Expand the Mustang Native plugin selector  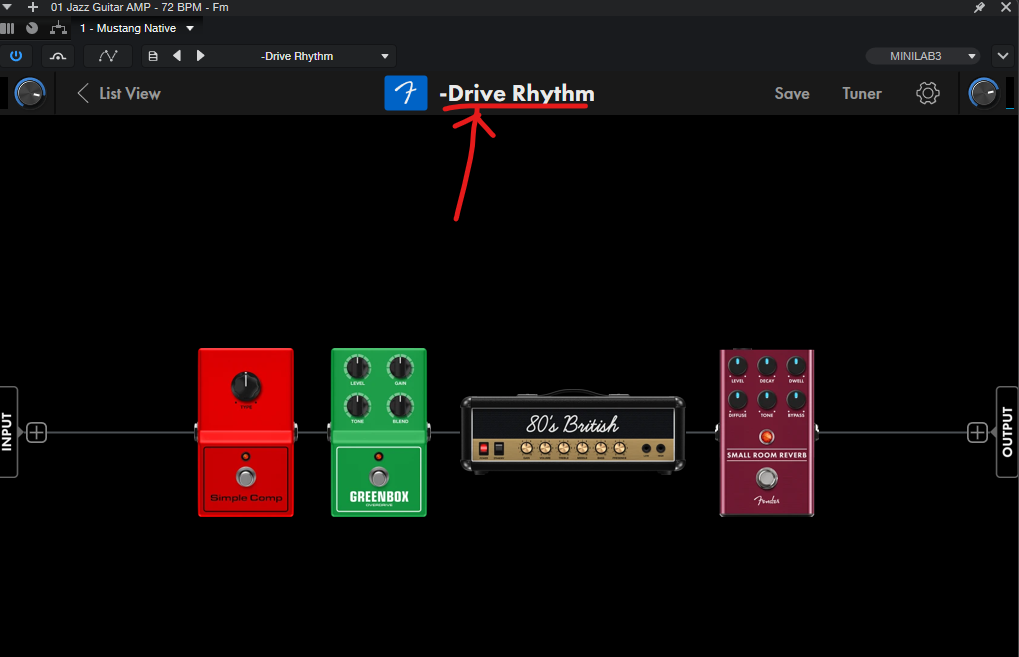pyautogui.click(x=190, y=28)
